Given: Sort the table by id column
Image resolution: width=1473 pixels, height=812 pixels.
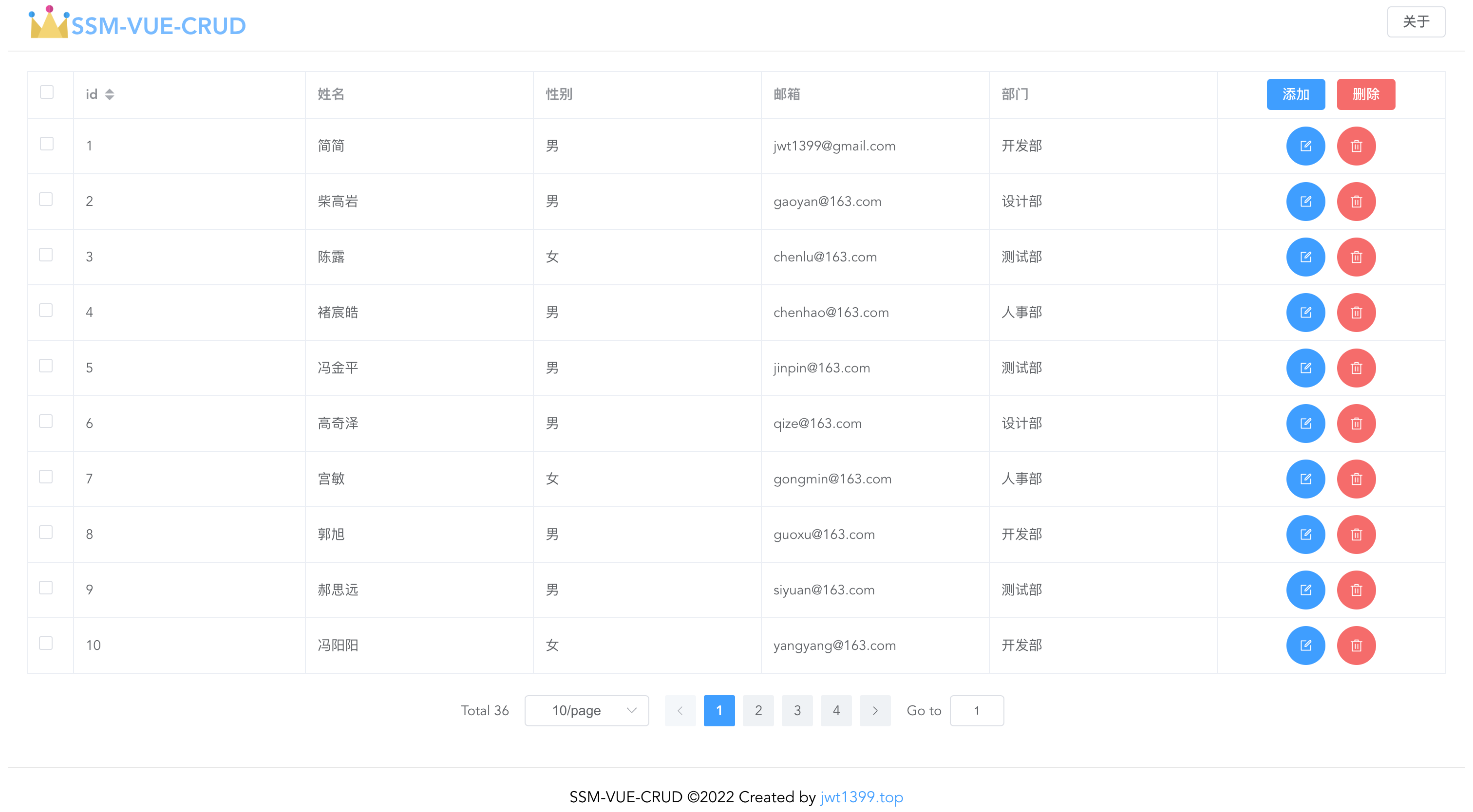Looking at the screenshot, I should point(109,94).
